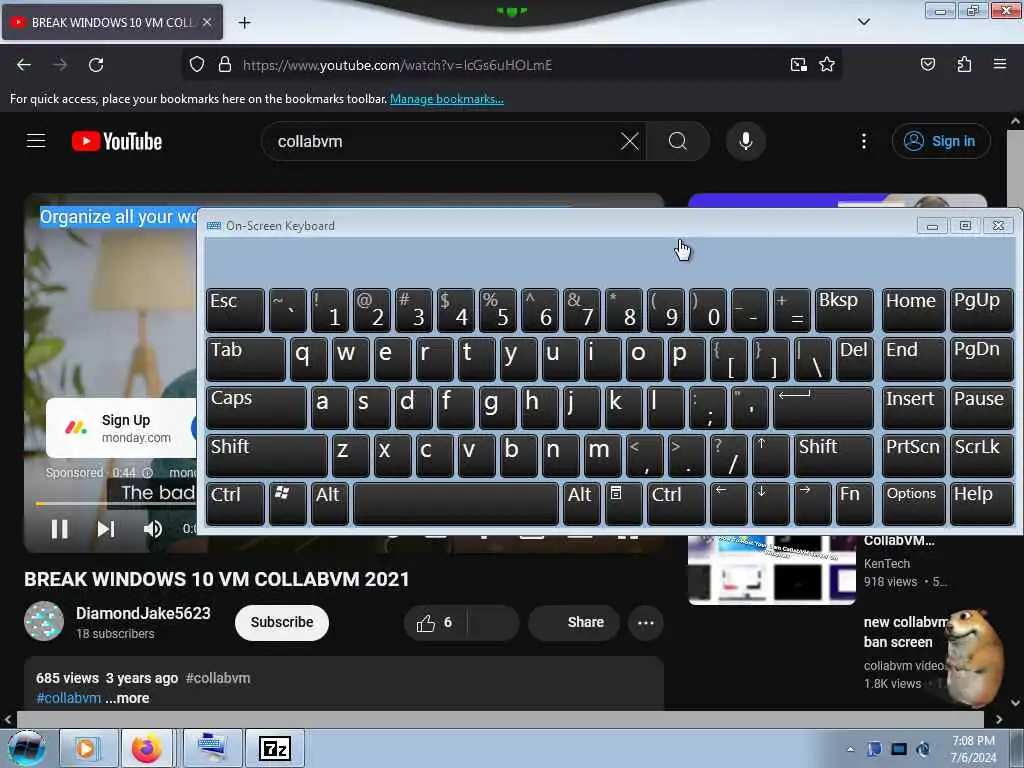The height and width of the screenshot is (768, 1024).
Task: Open the Pocket save icon
Action: click(927, 65)
